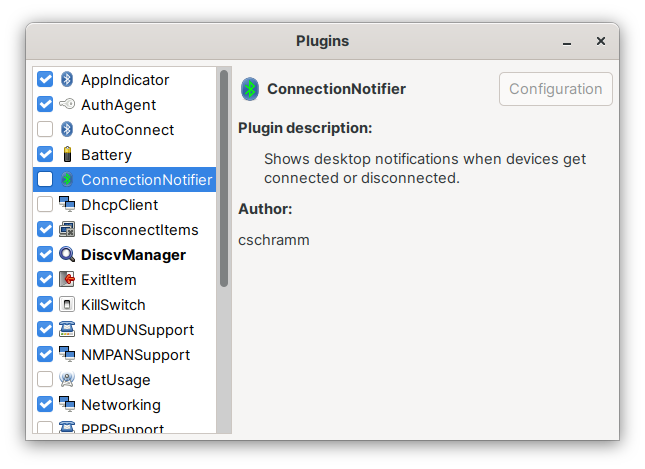Select the PPPSupport list entry

click(x=125, y=427)
